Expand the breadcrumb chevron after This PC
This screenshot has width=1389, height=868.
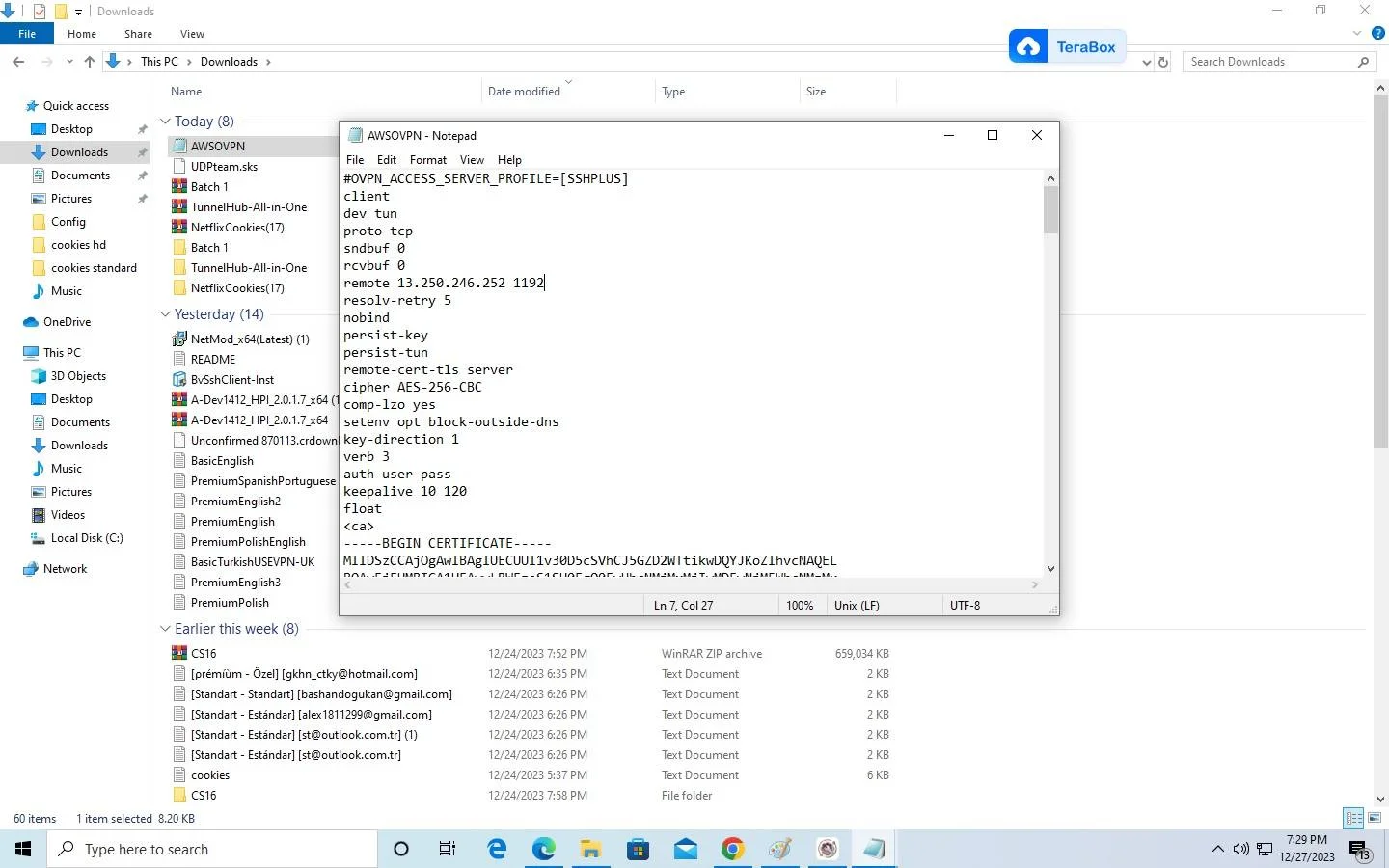pyautogui.click(x=189, y=62)
